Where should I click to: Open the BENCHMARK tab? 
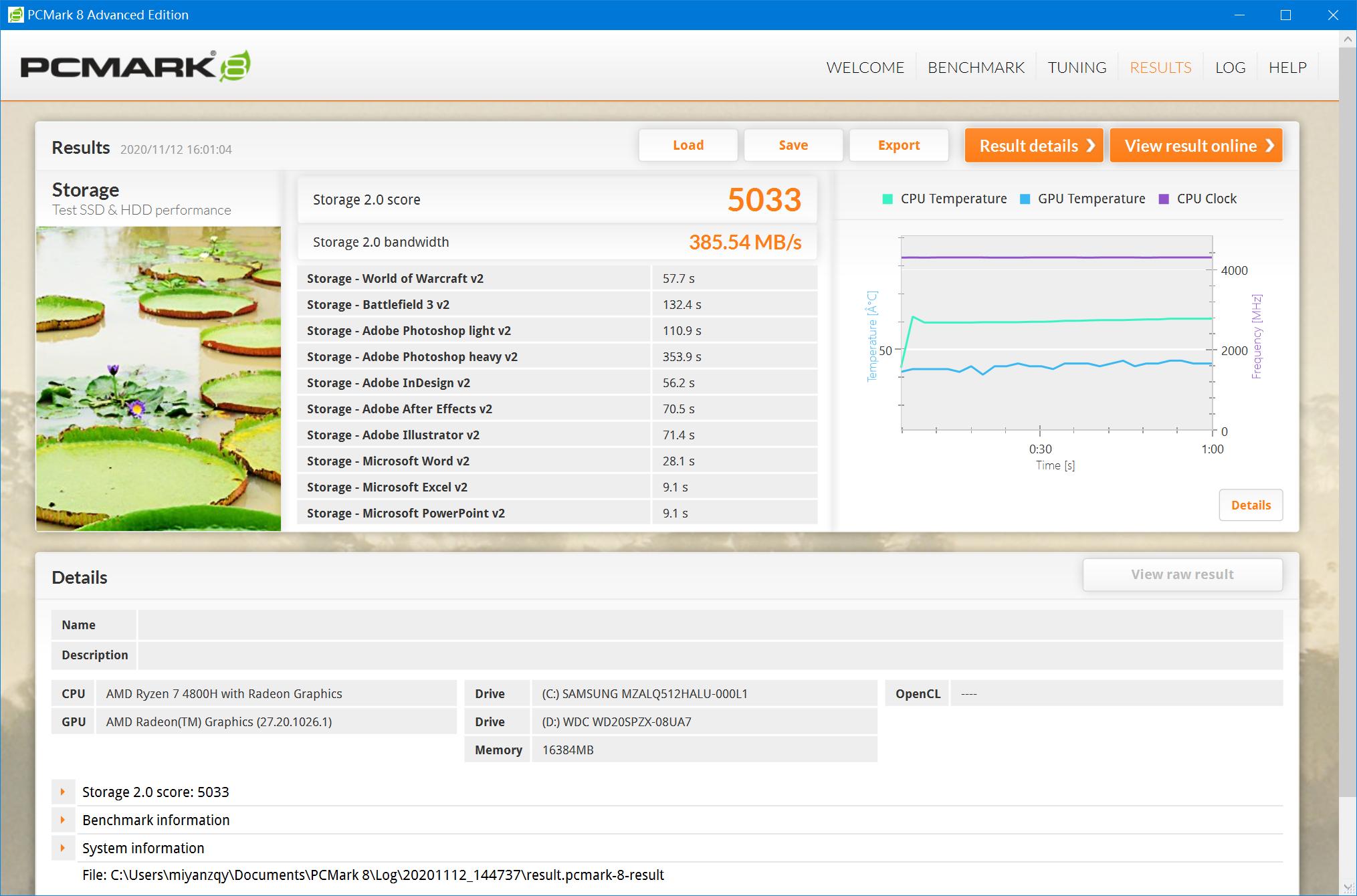[x=976, y=68]
